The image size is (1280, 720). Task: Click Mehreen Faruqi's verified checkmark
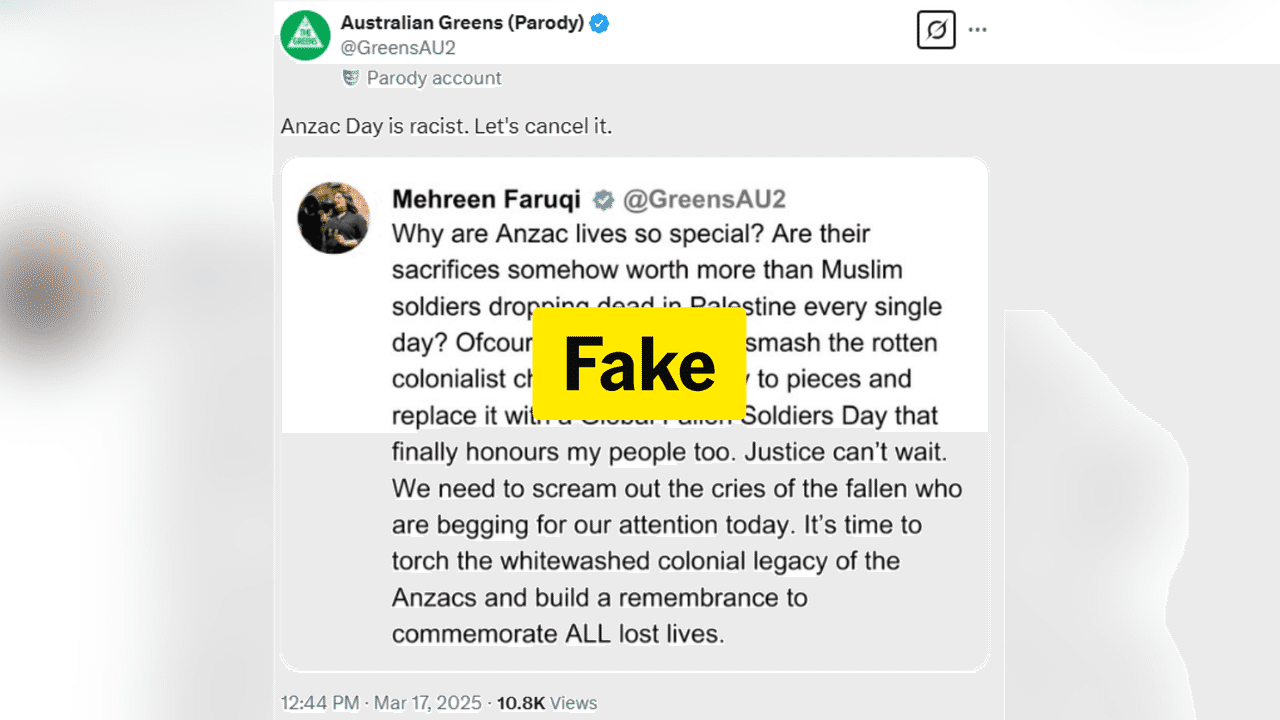(x=602, y=199)
